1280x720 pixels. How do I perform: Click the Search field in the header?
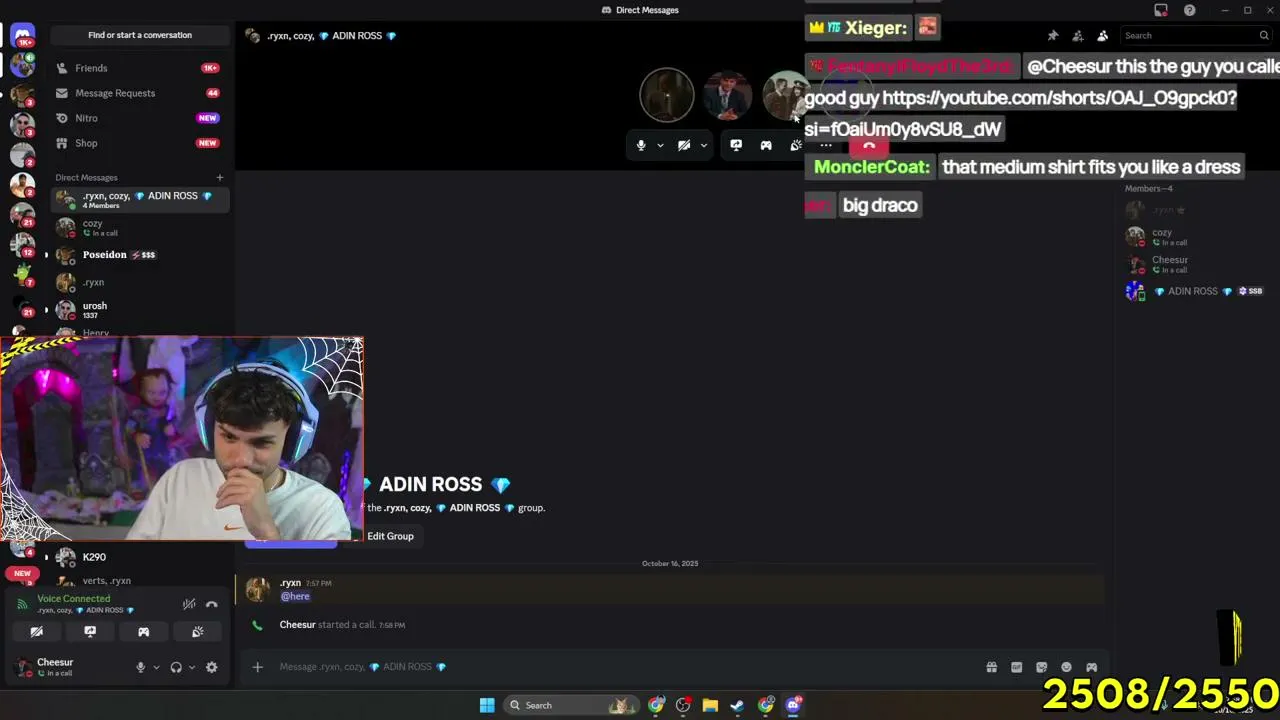[x=1195, y=35]
